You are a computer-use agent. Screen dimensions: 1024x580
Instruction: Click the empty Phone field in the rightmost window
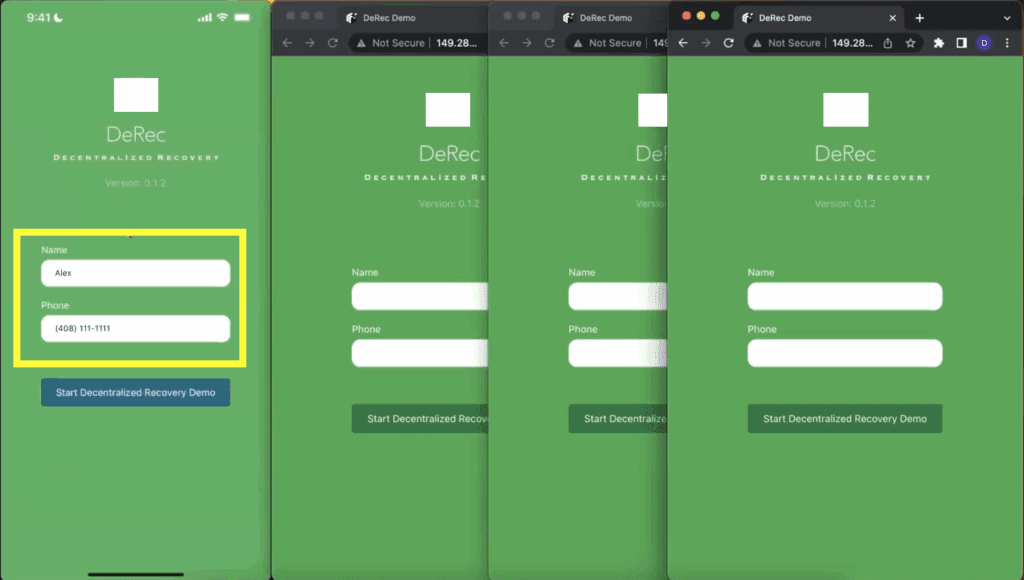(844, 353)
